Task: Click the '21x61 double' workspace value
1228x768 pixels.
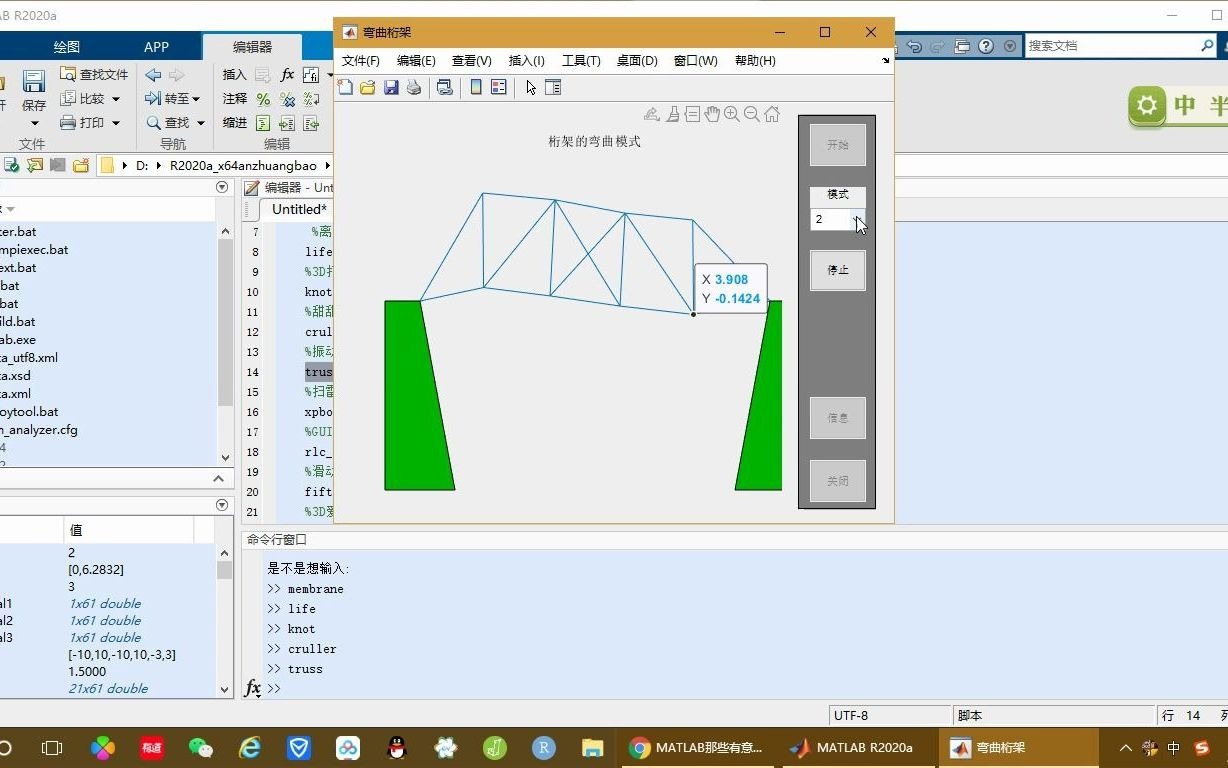Action: [108, 688]
